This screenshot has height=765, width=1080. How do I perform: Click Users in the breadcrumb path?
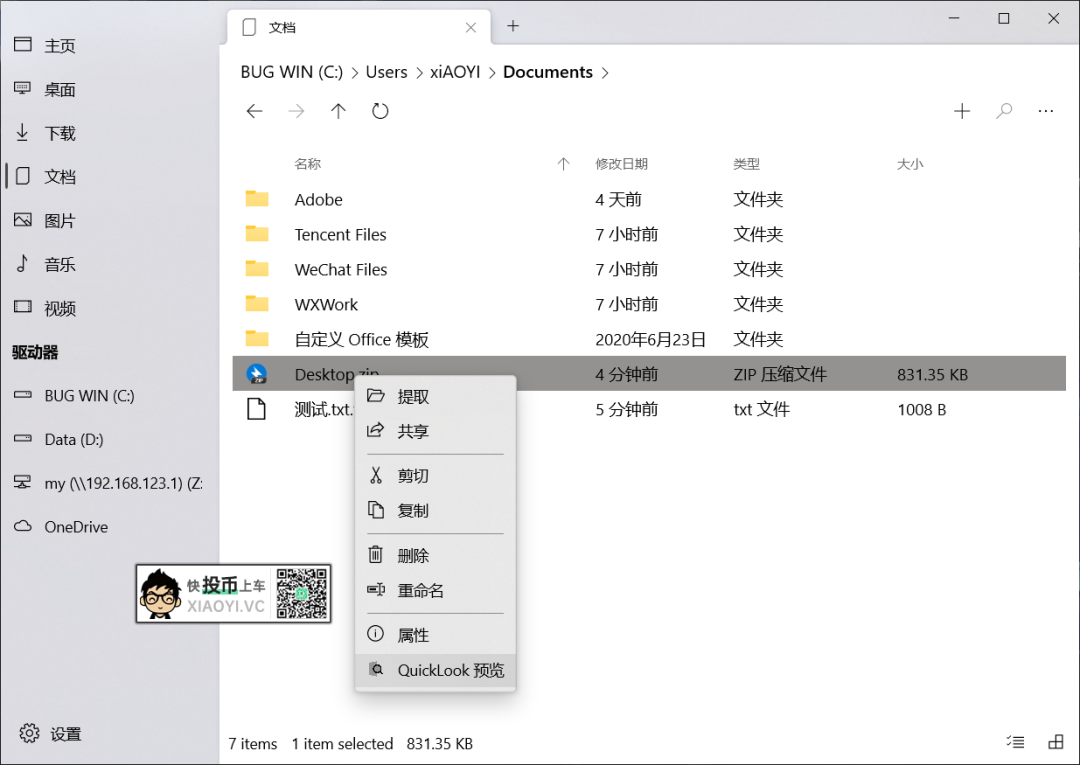(386, 72)
